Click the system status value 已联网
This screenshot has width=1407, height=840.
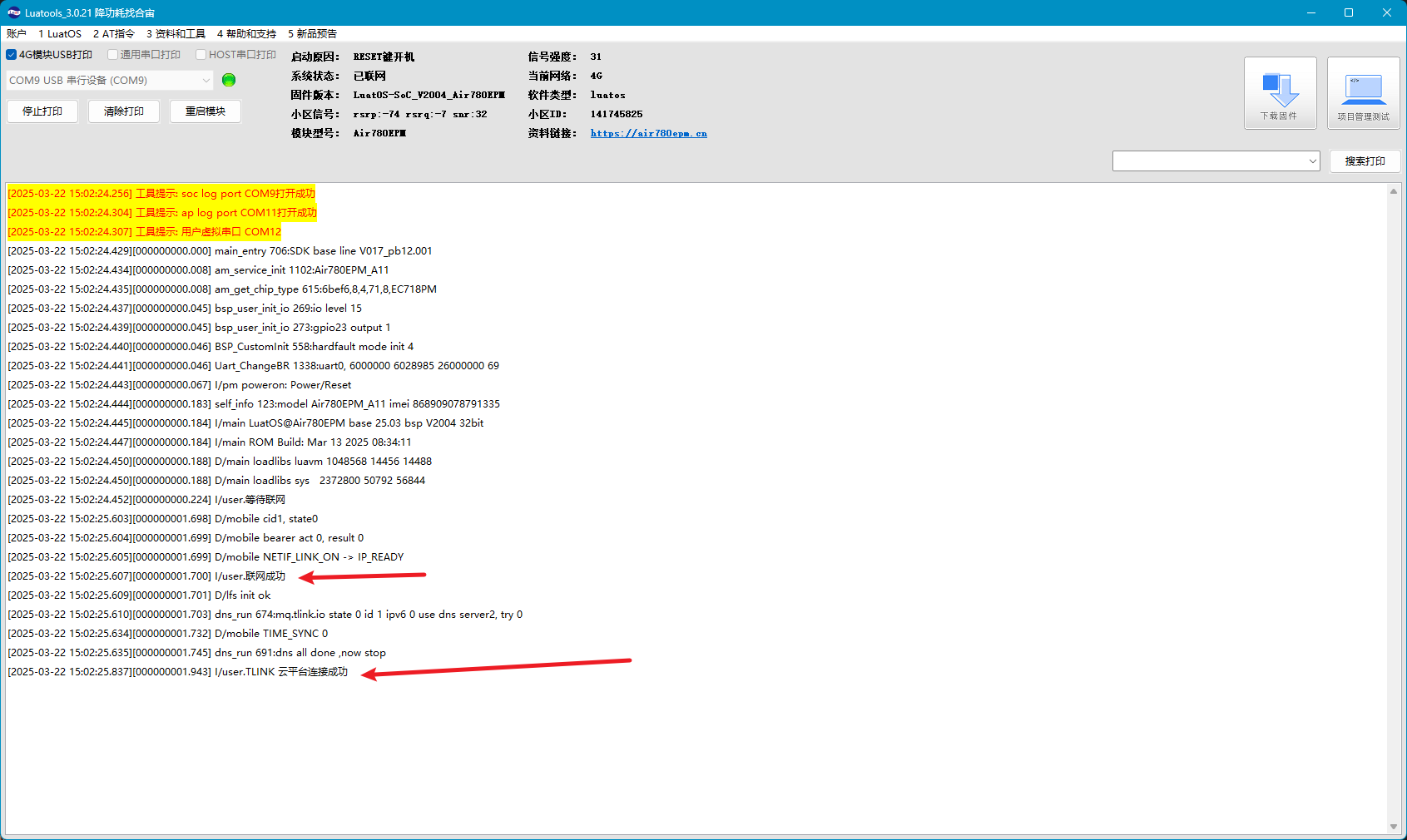[369, 76]
